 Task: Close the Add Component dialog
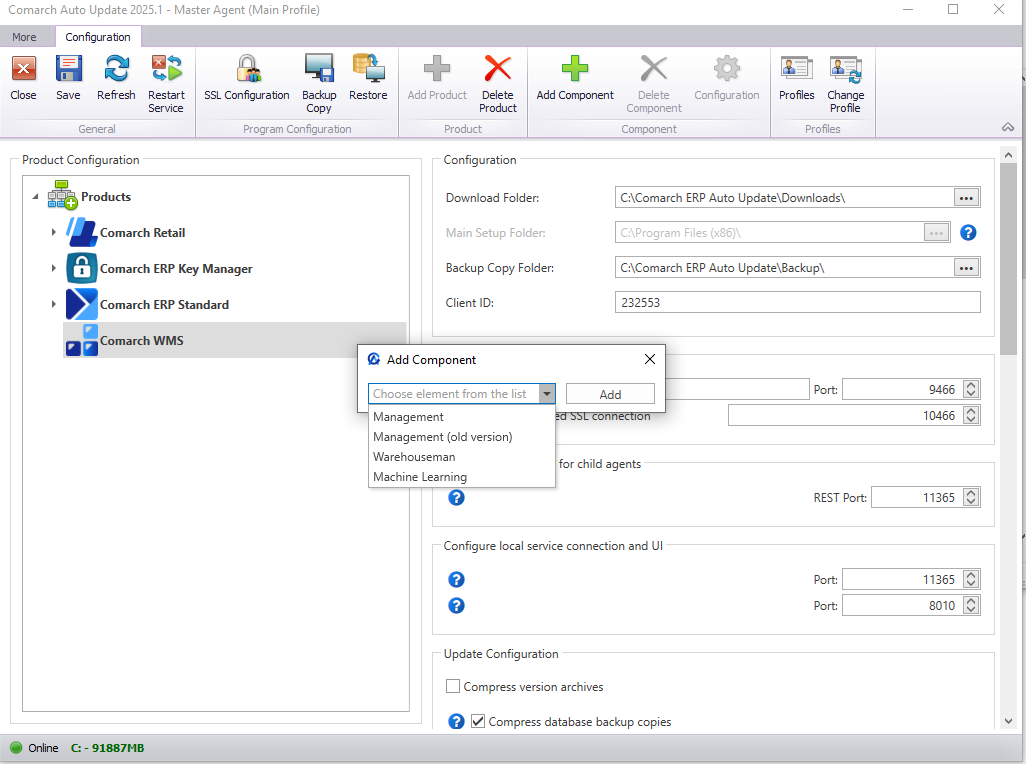(x=650, y=359)
